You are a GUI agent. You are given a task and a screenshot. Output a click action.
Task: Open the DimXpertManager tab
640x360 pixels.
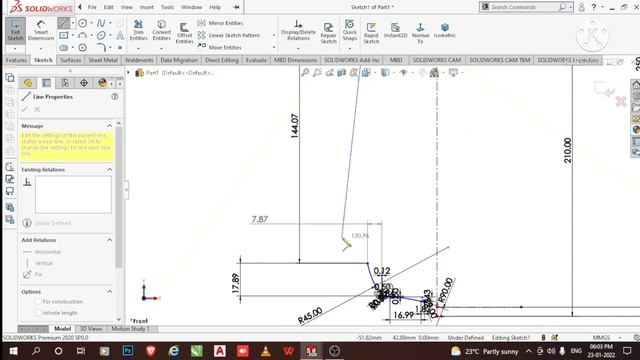(84, 83)
